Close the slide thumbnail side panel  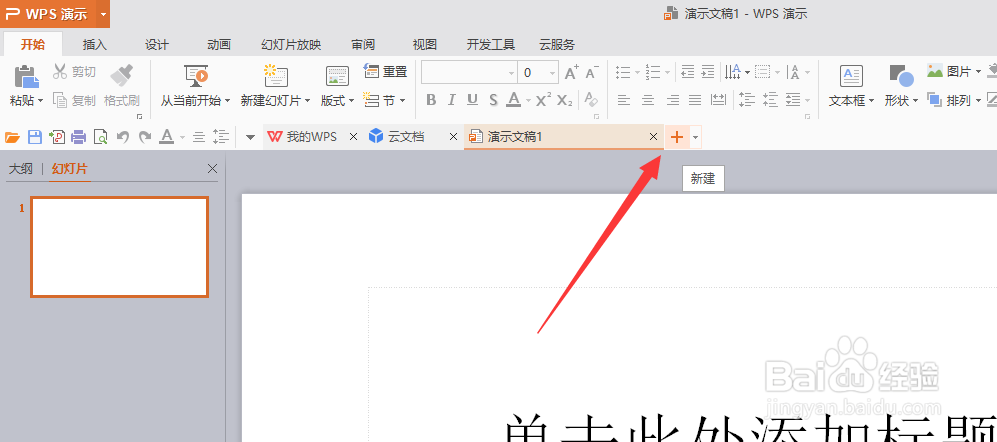212,169
